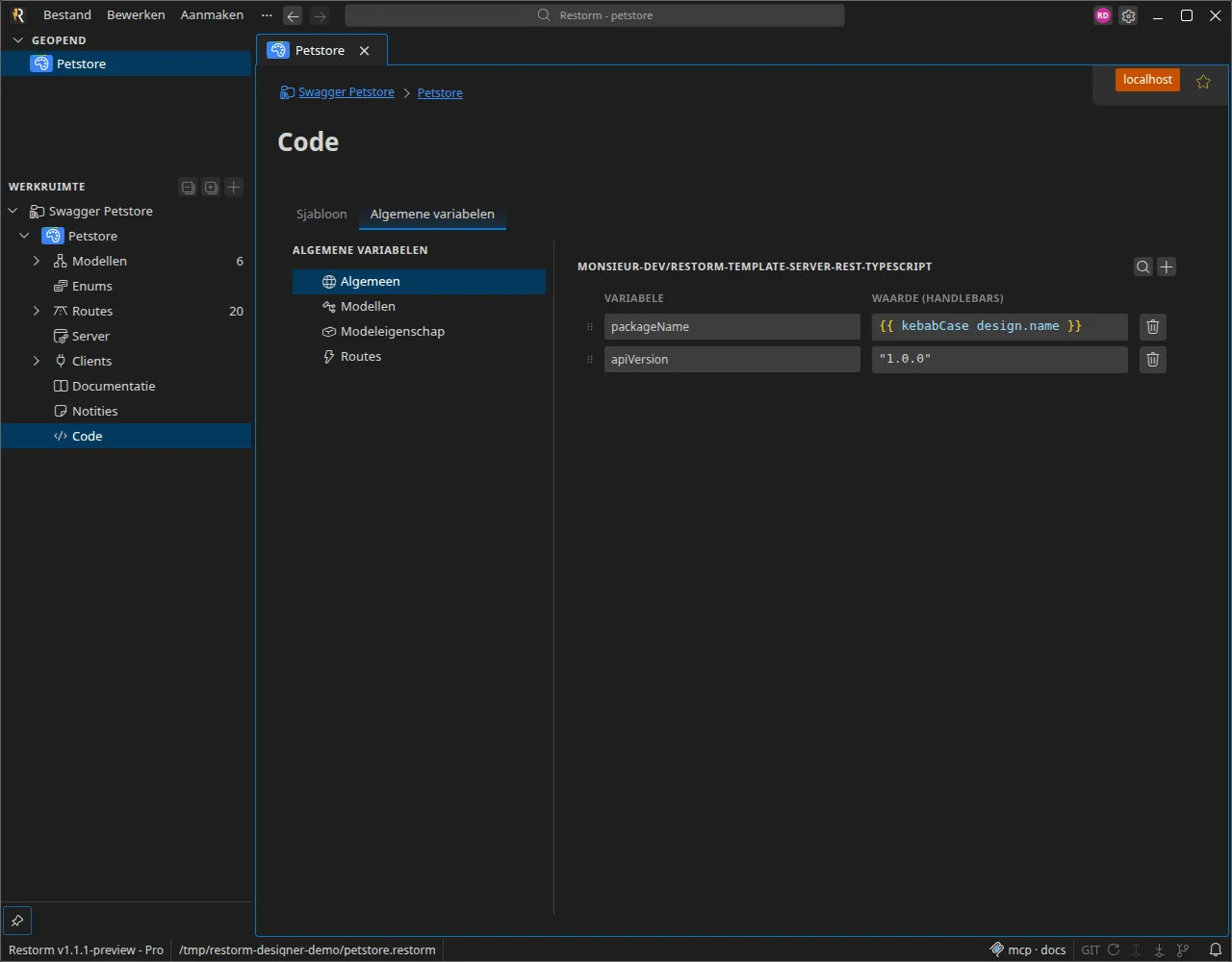Toggle the sidebar pin icon
The image size is (1232, 962).
17,920
